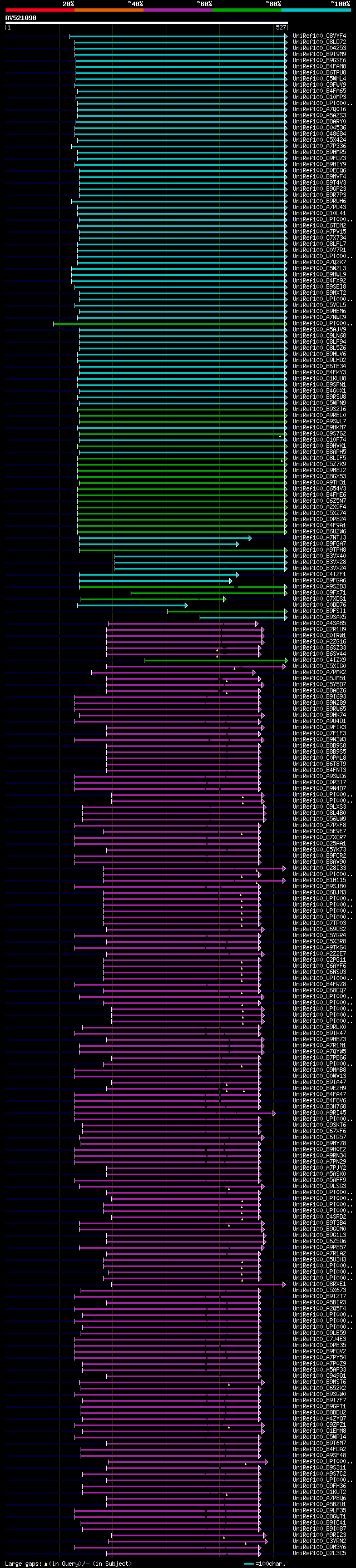Click hit UniRef100_A9REL0

pos(319,415)
